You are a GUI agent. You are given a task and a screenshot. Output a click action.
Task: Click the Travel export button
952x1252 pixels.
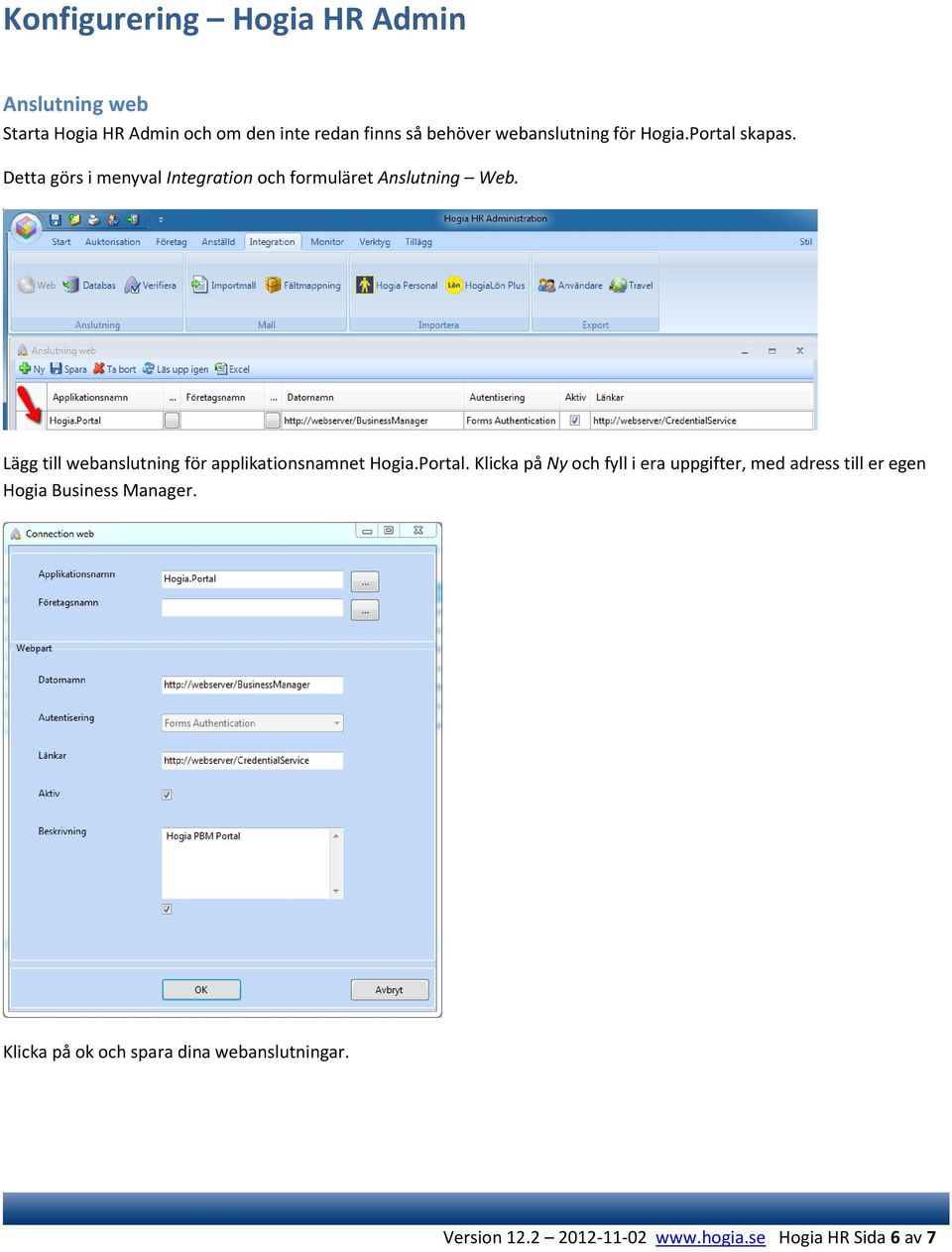click(x=632, y=286)
